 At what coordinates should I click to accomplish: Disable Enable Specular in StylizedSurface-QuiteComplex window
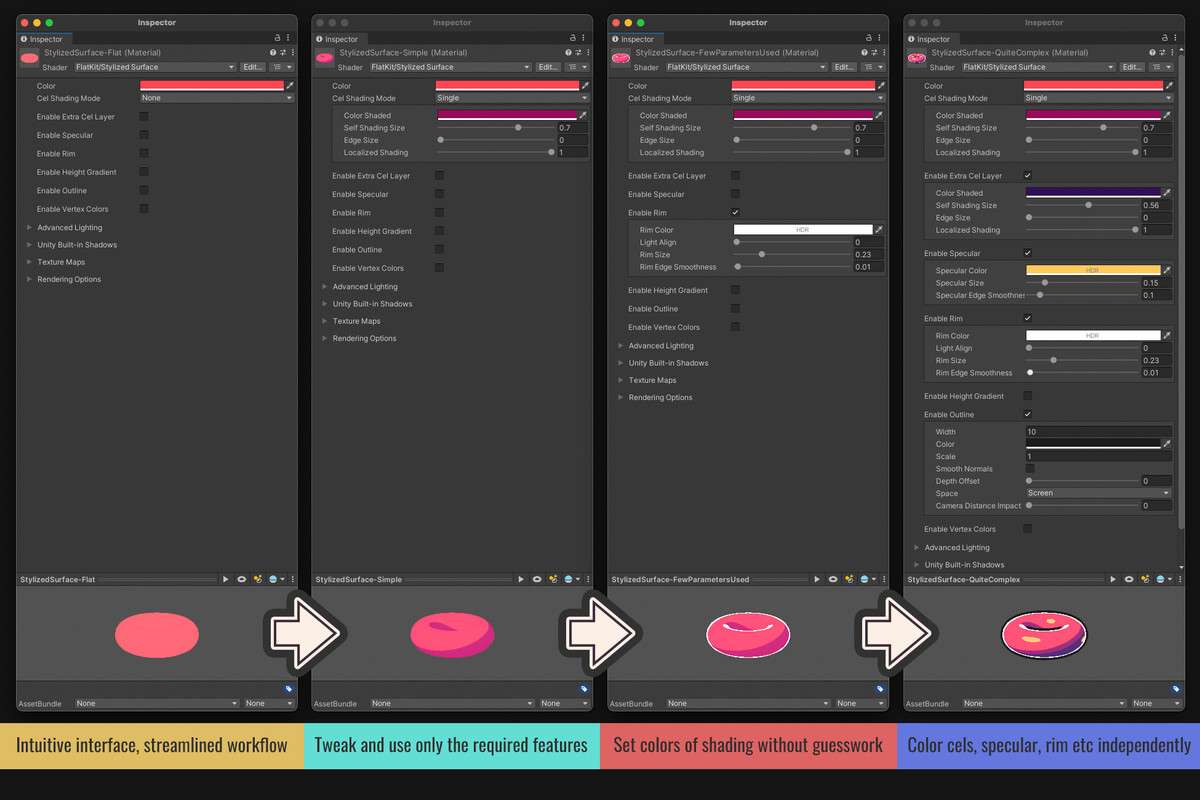[x=1028, y=253]
